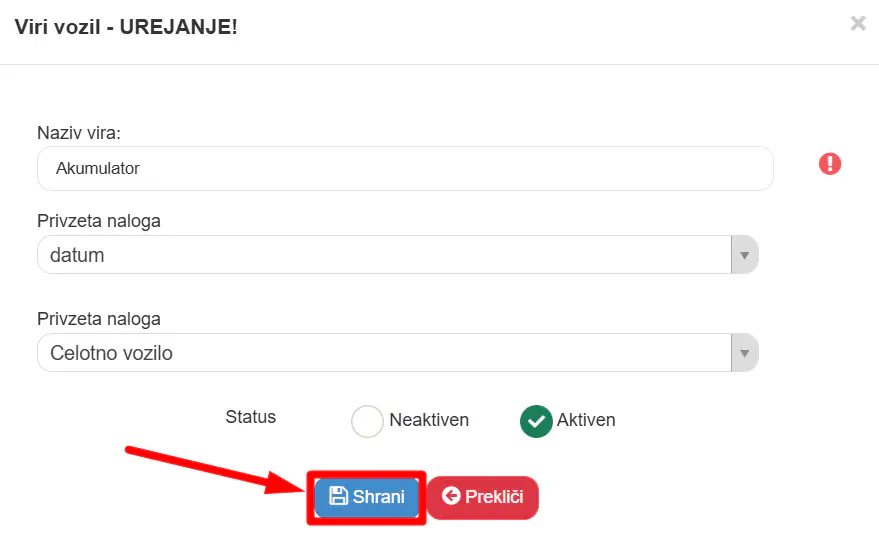Select the green Aktiven checkmark radio
The image size is (879, 537).
(x=536, y=421)
